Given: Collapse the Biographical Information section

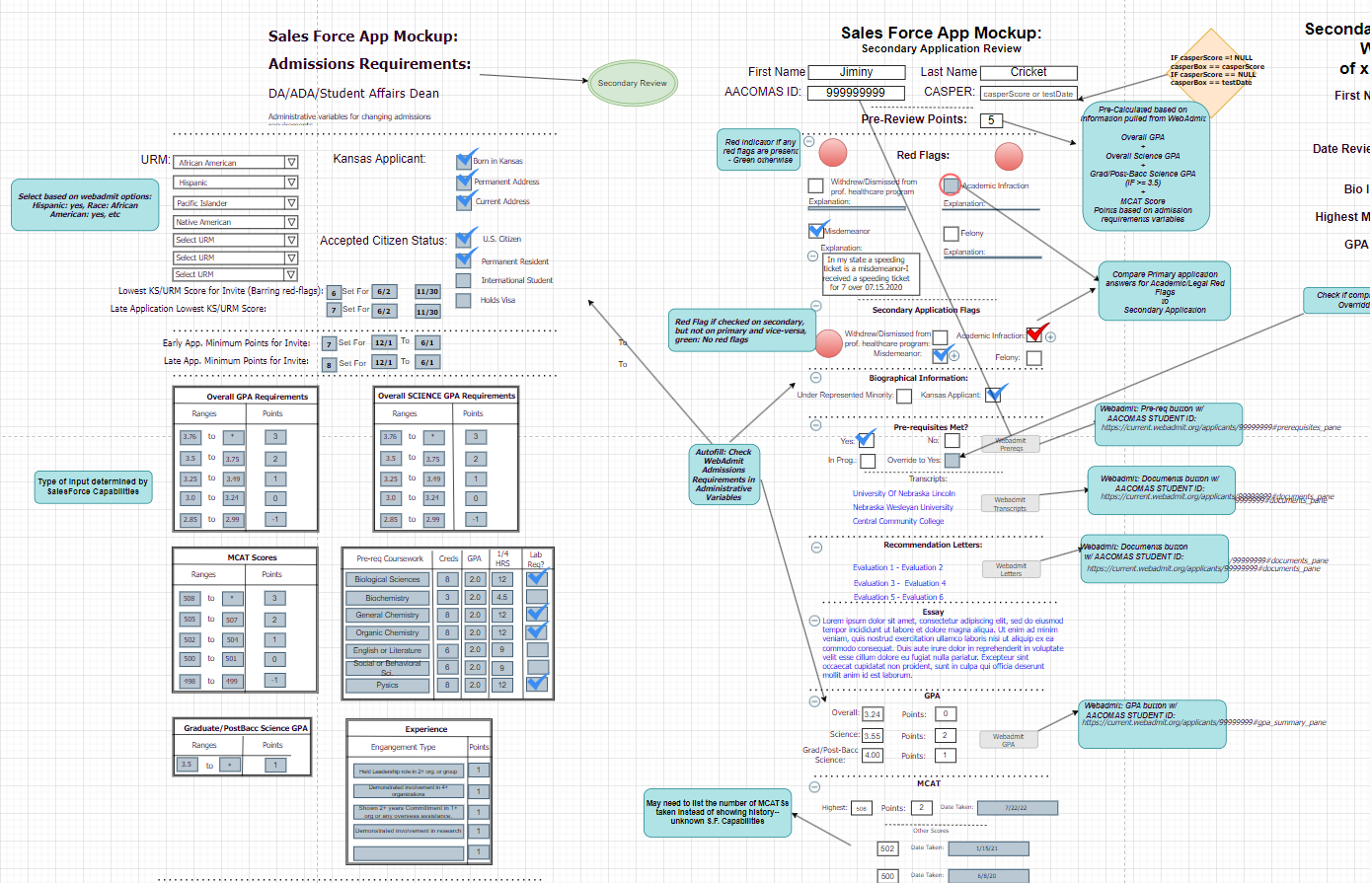Looking at the screenshot, I should [815, 377].
